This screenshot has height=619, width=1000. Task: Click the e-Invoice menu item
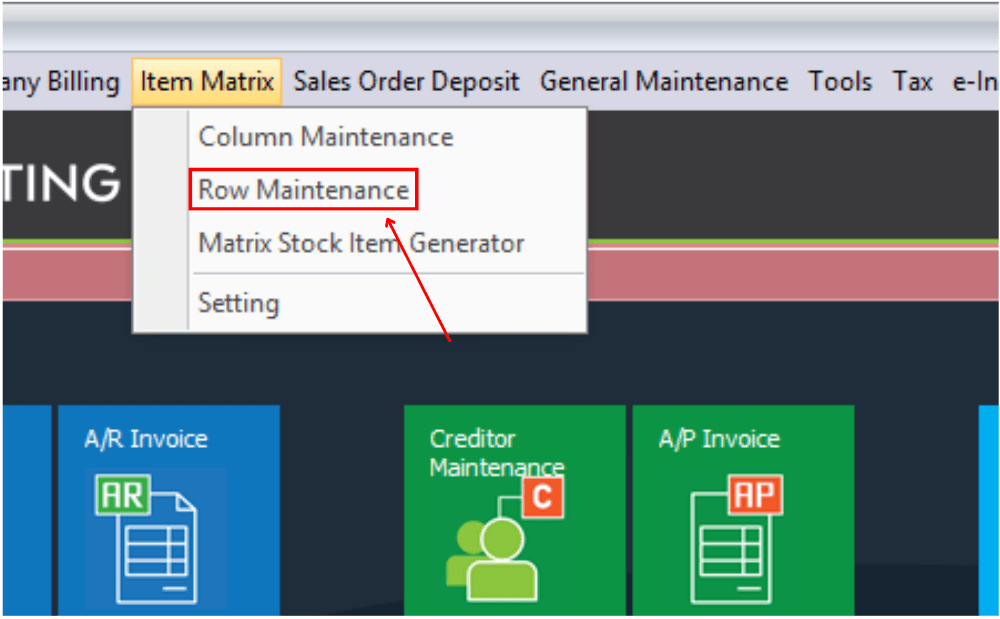pos(976,81)
